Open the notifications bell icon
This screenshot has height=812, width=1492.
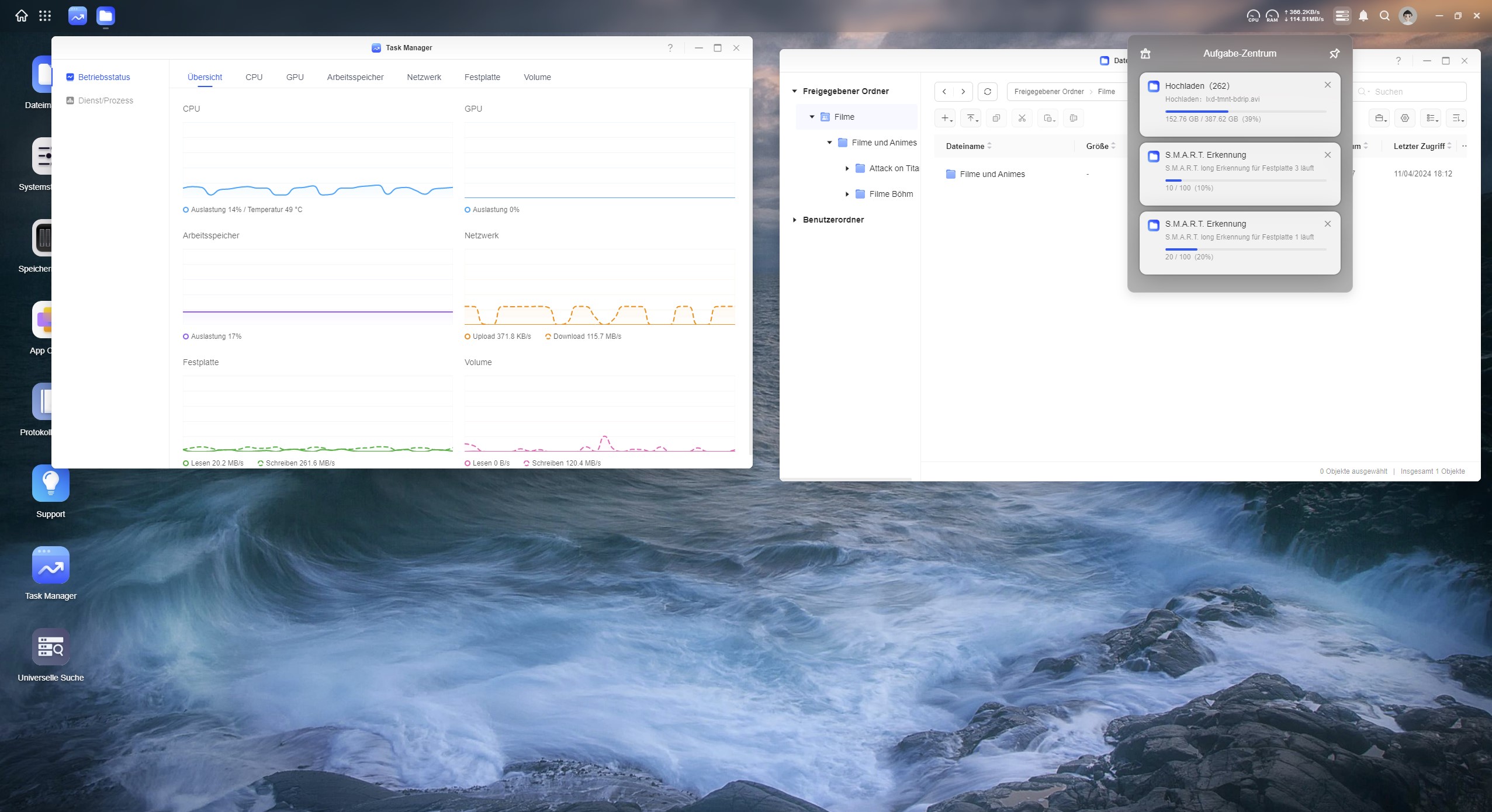coord(1363,16)
